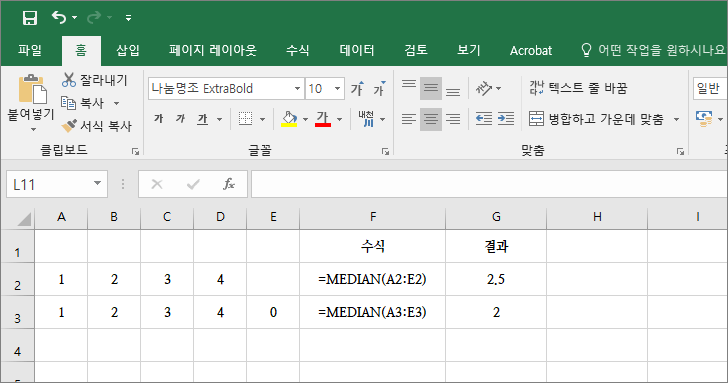Image resolution: width=728 pixels, height=383 pixels.
Task: Open the font name 나눔명조 ExtraBold dropdown
Action: 297,88
